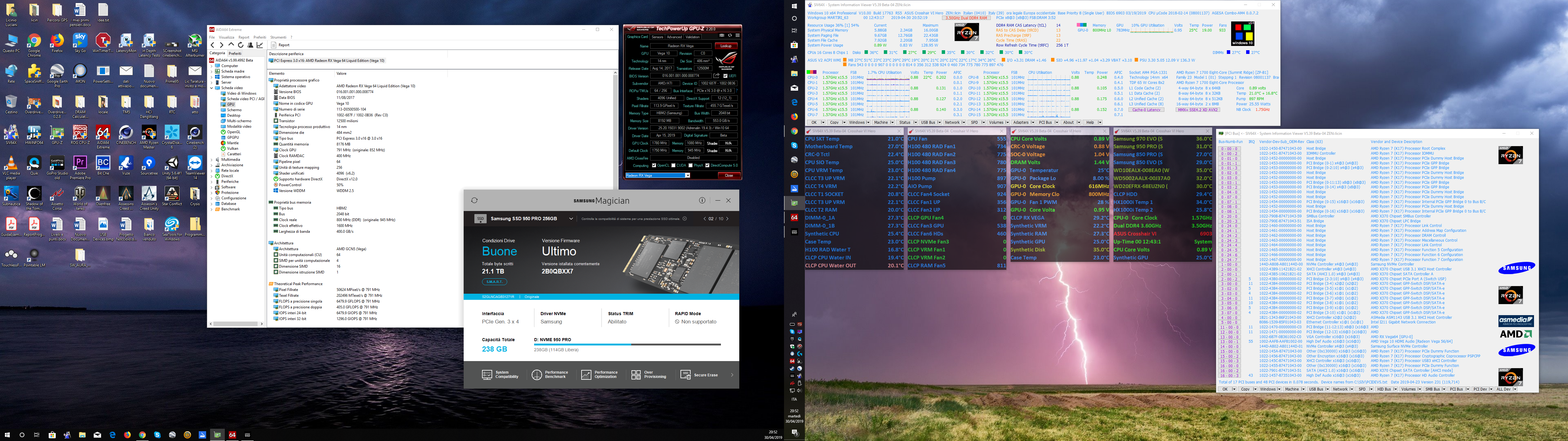Click the Windows Start button on the taskbar
The height and width of the screenshot is (441, 1568).
point(7,435)
